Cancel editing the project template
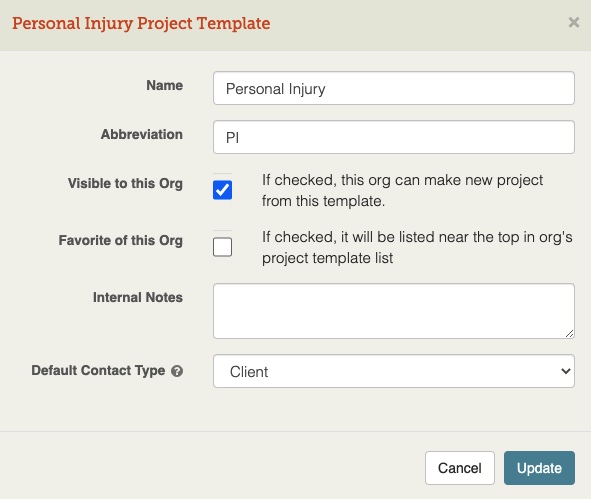Image resolution: width=591 pixels, height=499 pixels. click(459, 468)
